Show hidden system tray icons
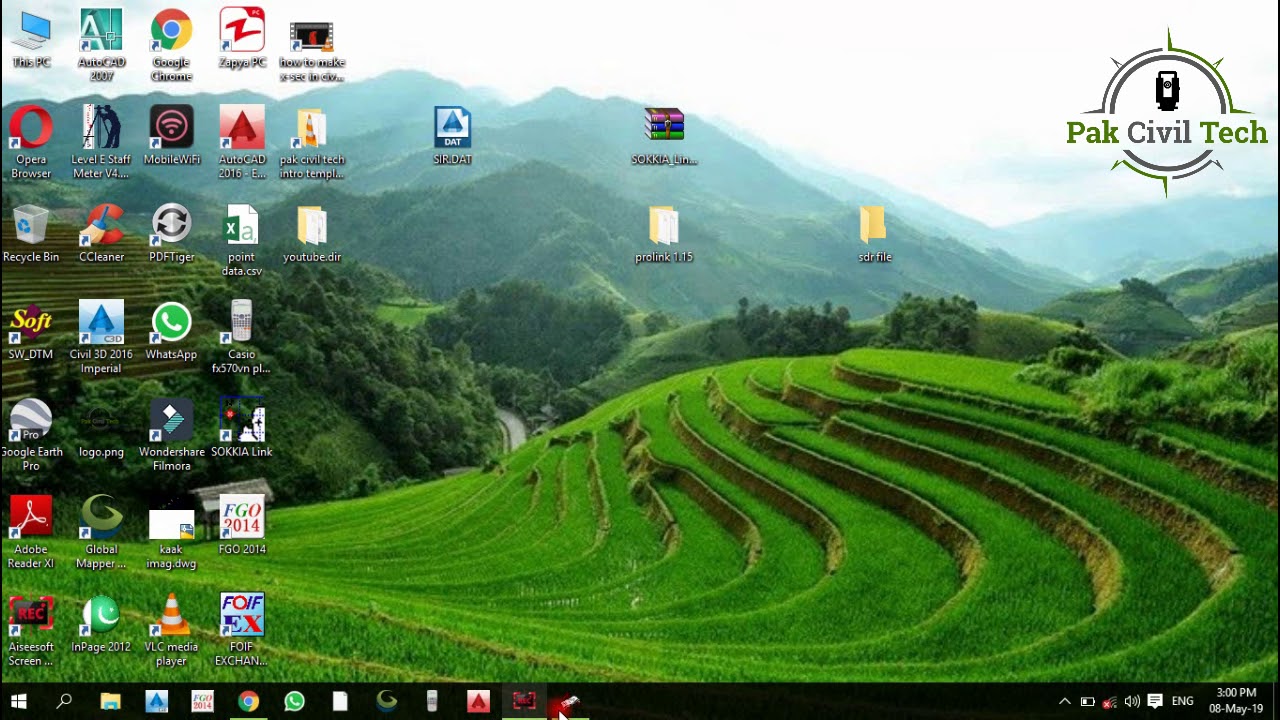1280x720 pixels. click(1064, 701)
